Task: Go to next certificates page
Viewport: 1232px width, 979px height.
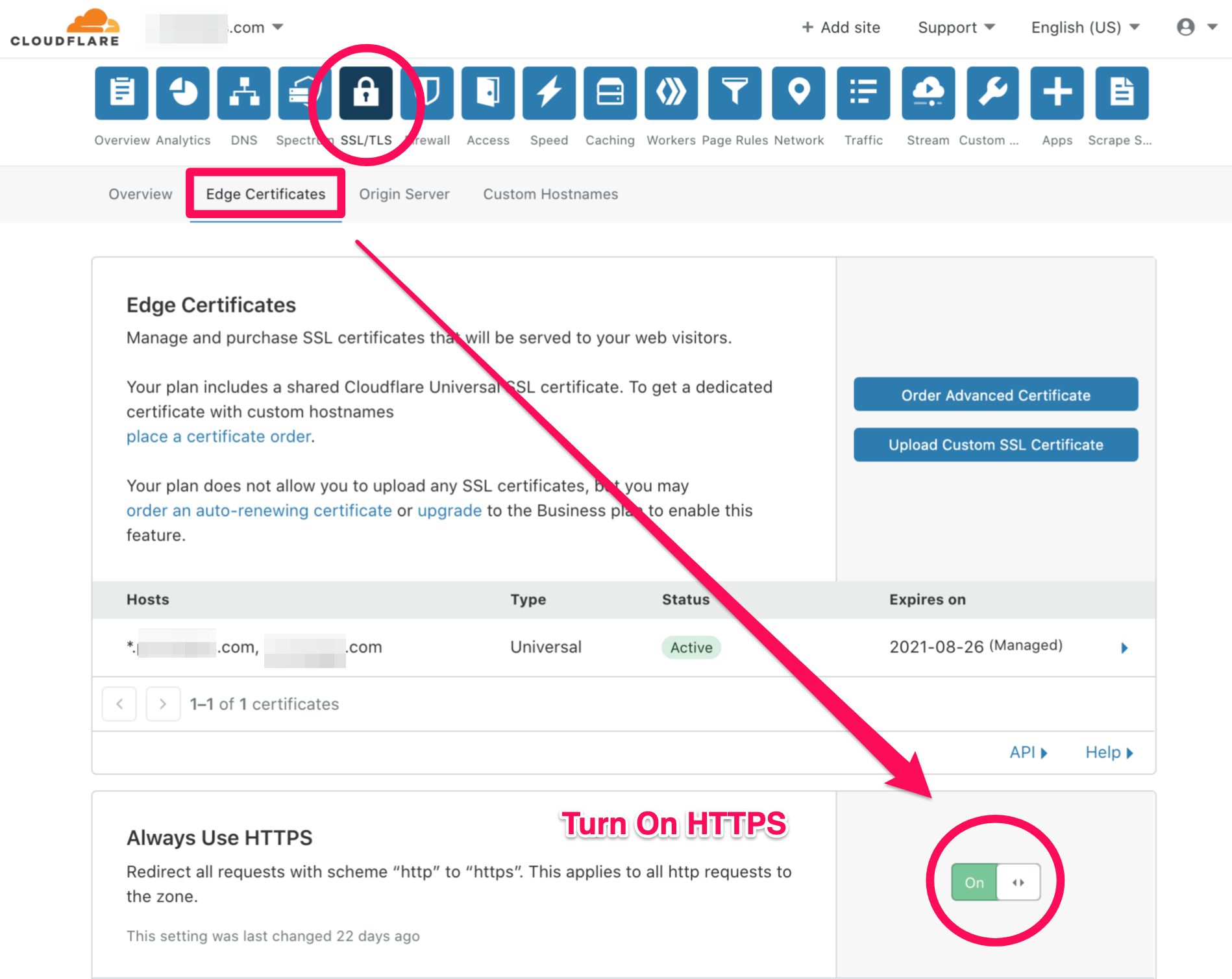Action: (x=163, y=704)
